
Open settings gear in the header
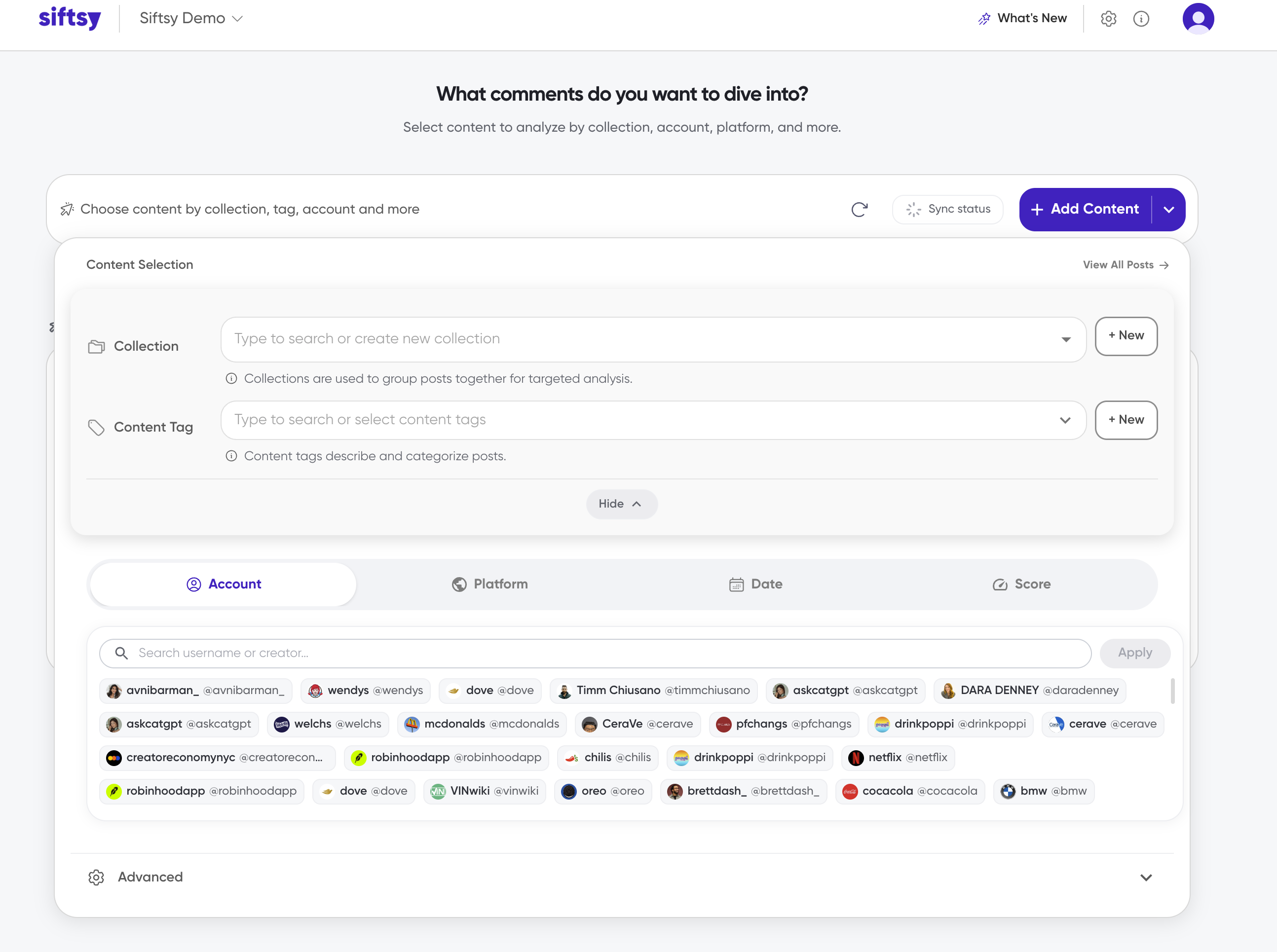pyautogui.click(x=1108, y=18)
